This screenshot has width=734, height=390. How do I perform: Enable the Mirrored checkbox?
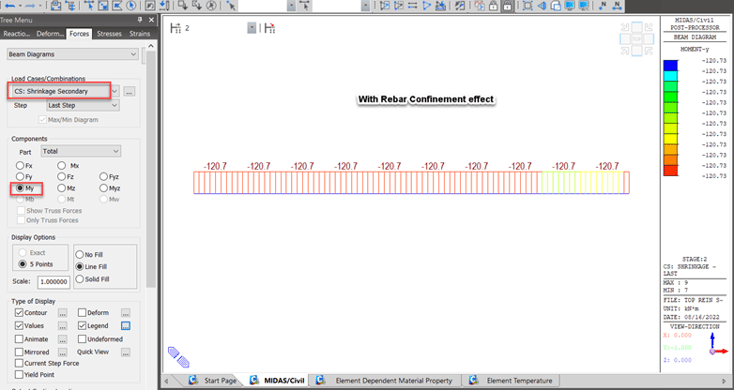coord(19,352)
